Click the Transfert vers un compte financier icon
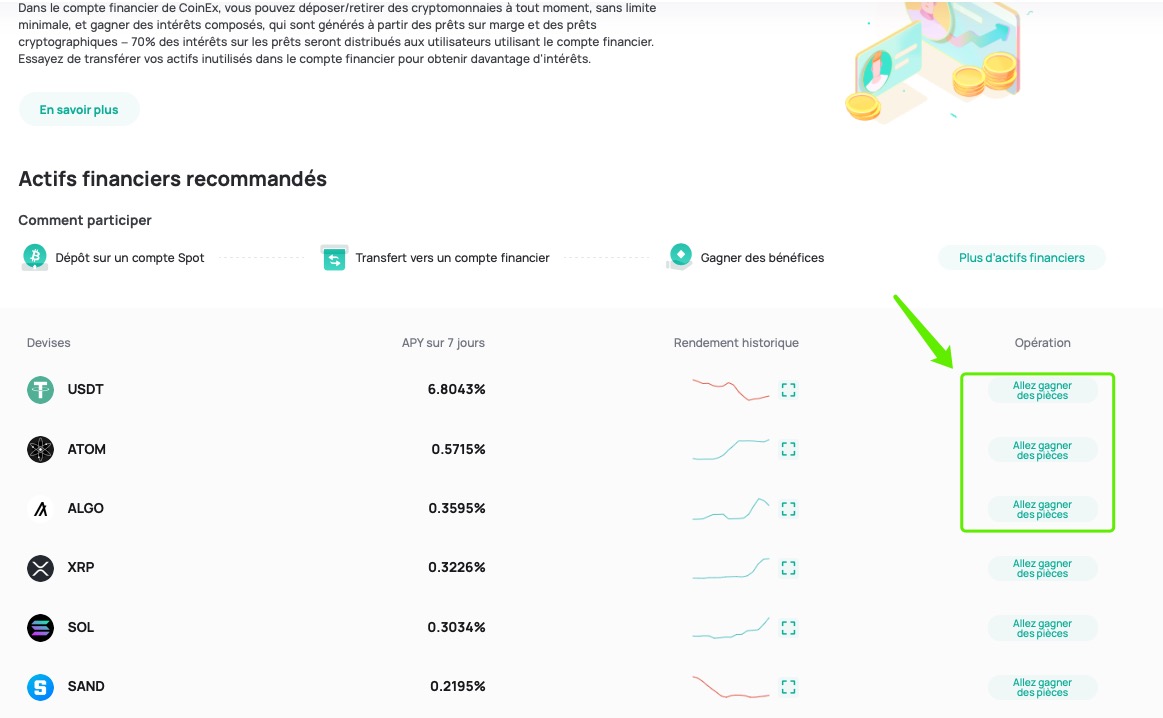The width and height of the screenshot is (1163, 718). coord(334,257)
